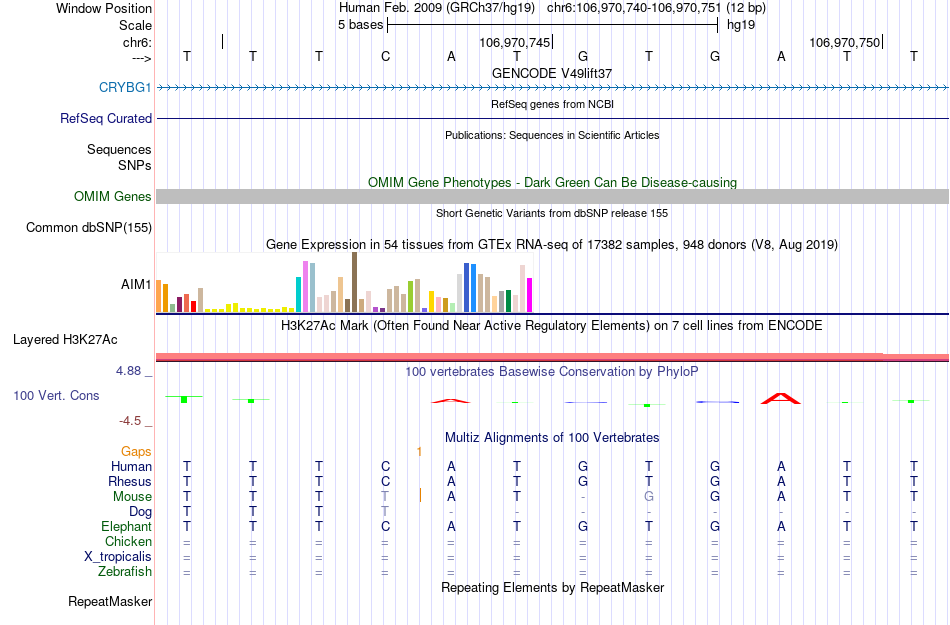This screenshot has width=950, height=625.
Task: Click the chr6:106,970,740-106,970,751 coordinates text
Action: coord(634,8)
